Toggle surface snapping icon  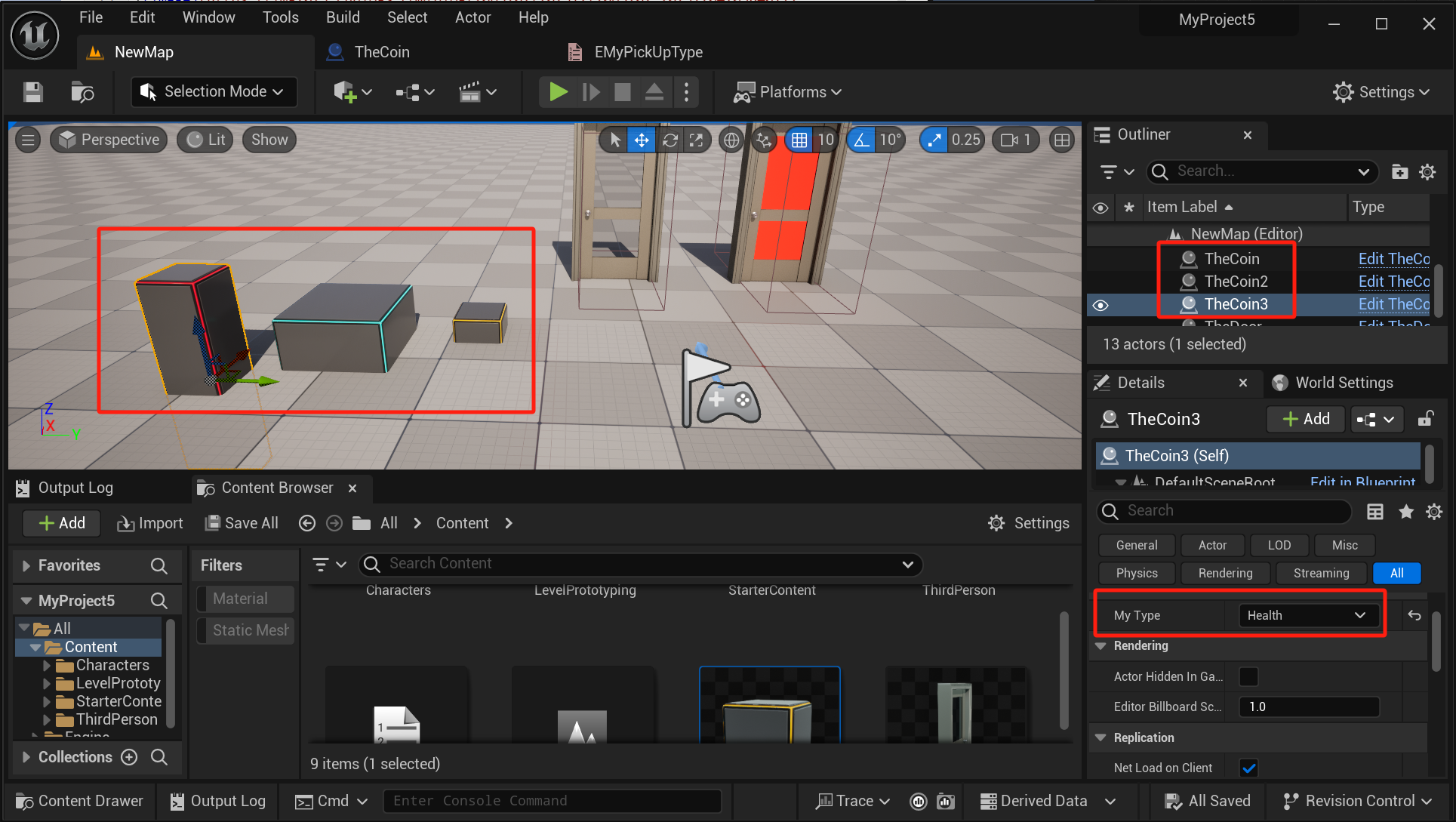click(765, 140)
